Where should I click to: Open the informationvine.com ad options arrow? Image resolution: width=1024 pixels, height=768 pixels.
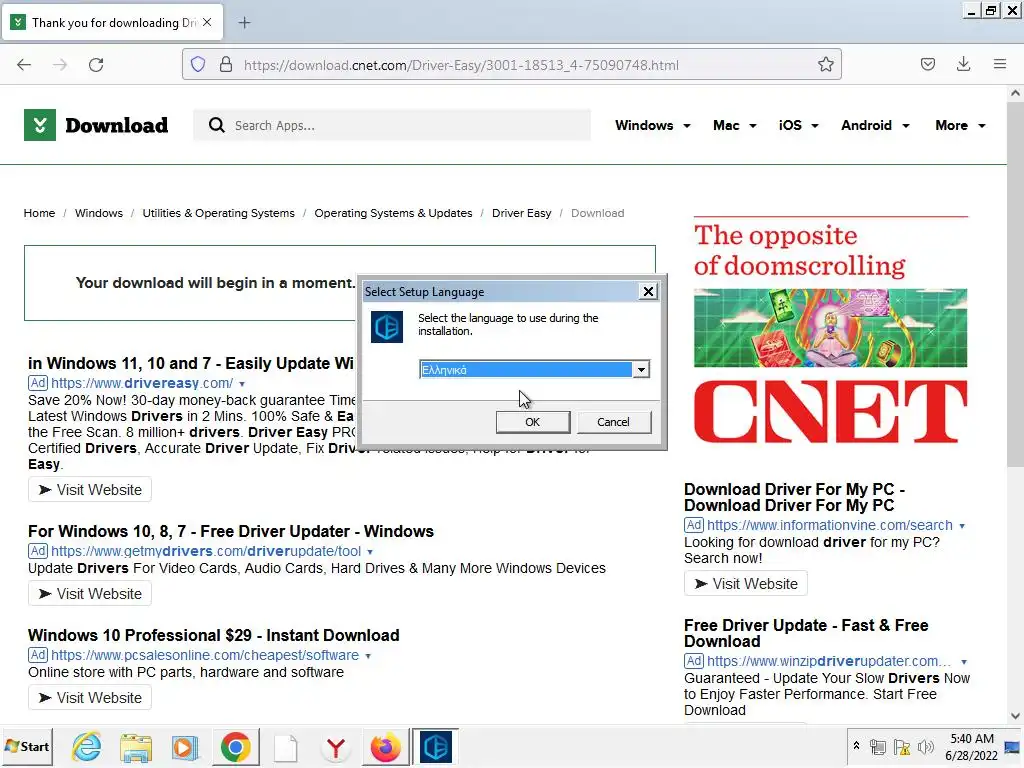962,526
